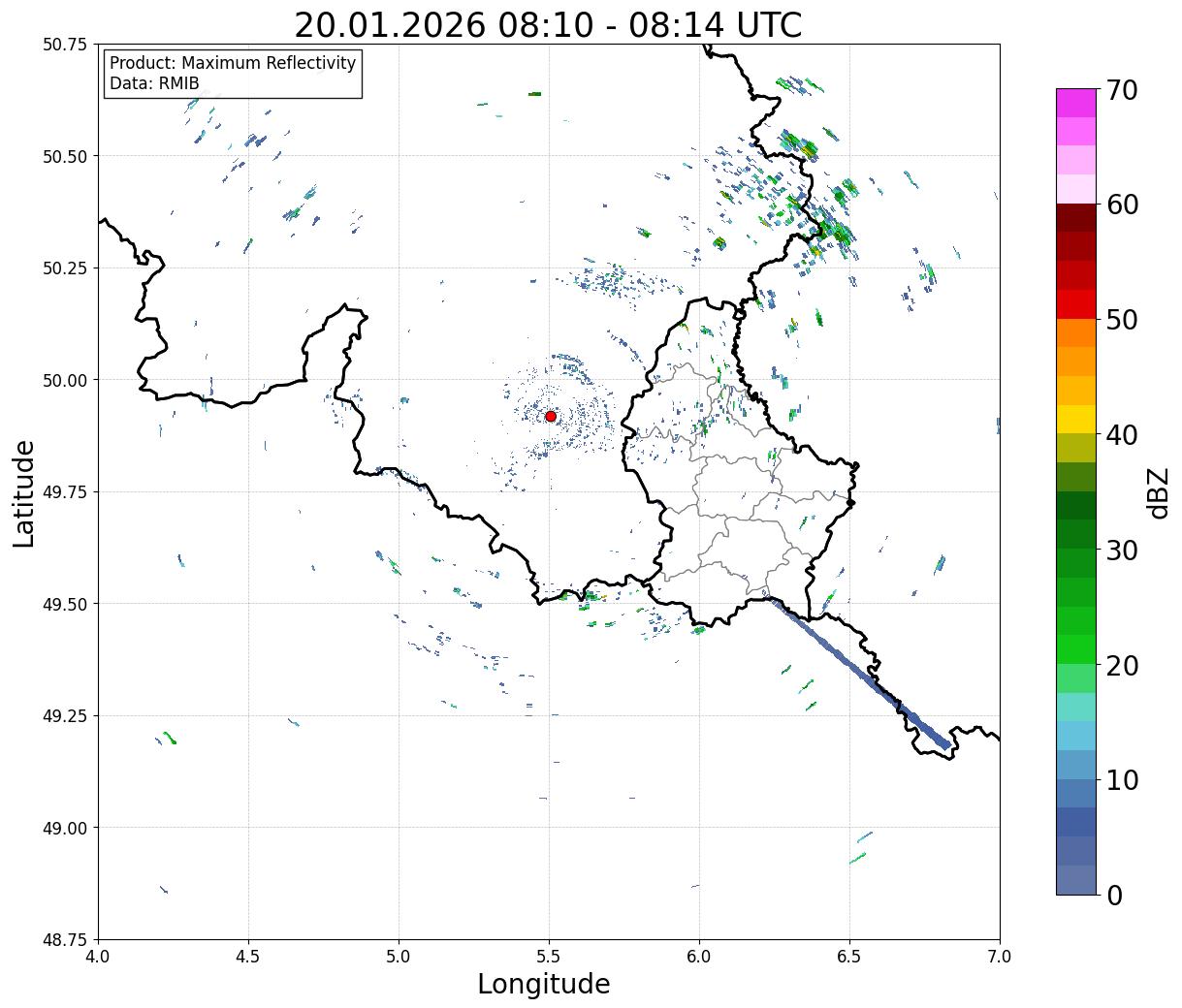Click the 'Longitude' axis label
1182x1008 pixels.
[544, 984]
